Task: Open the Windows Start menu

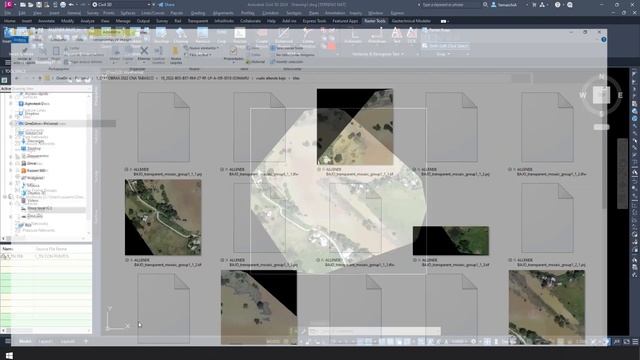Action: tap(9, 356)
